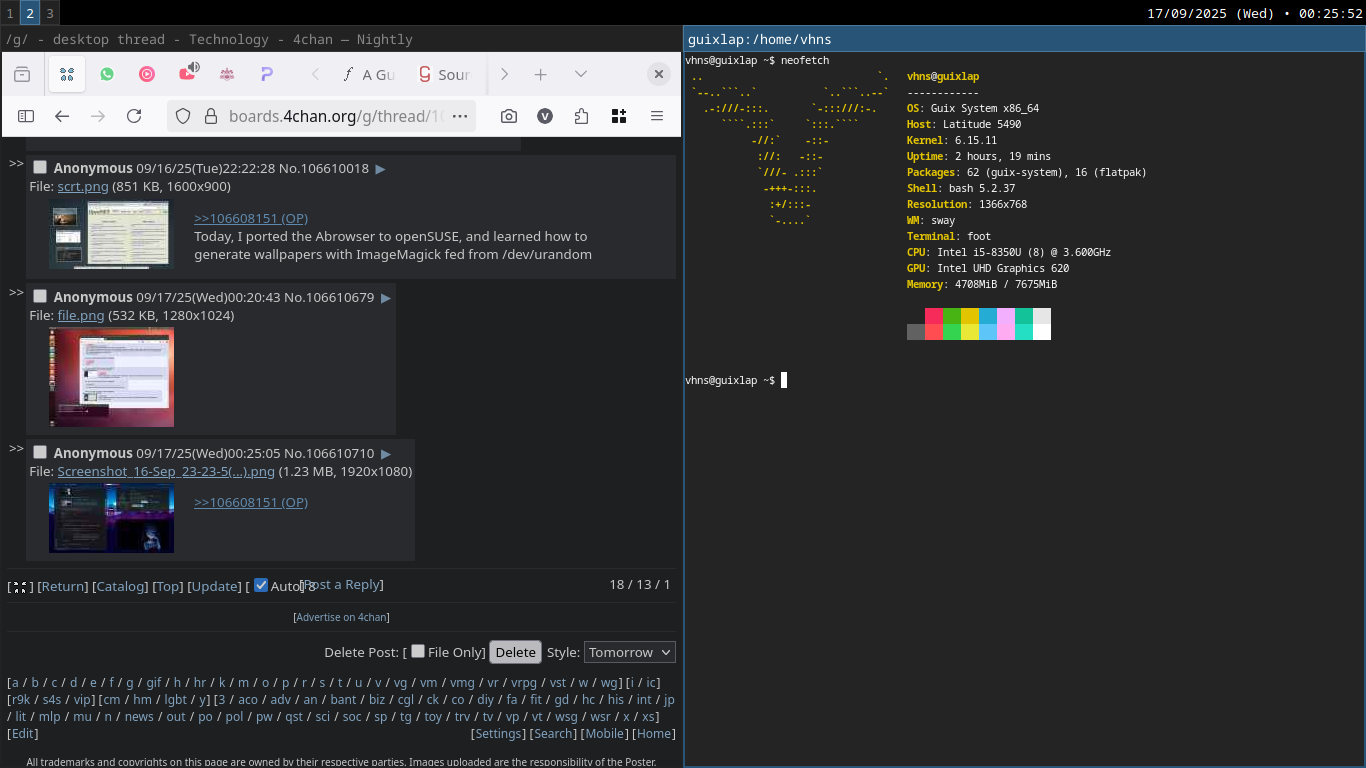Expand the file.png thumbnail image
This screenshot has height=768, width=1366.
[111, 377]
